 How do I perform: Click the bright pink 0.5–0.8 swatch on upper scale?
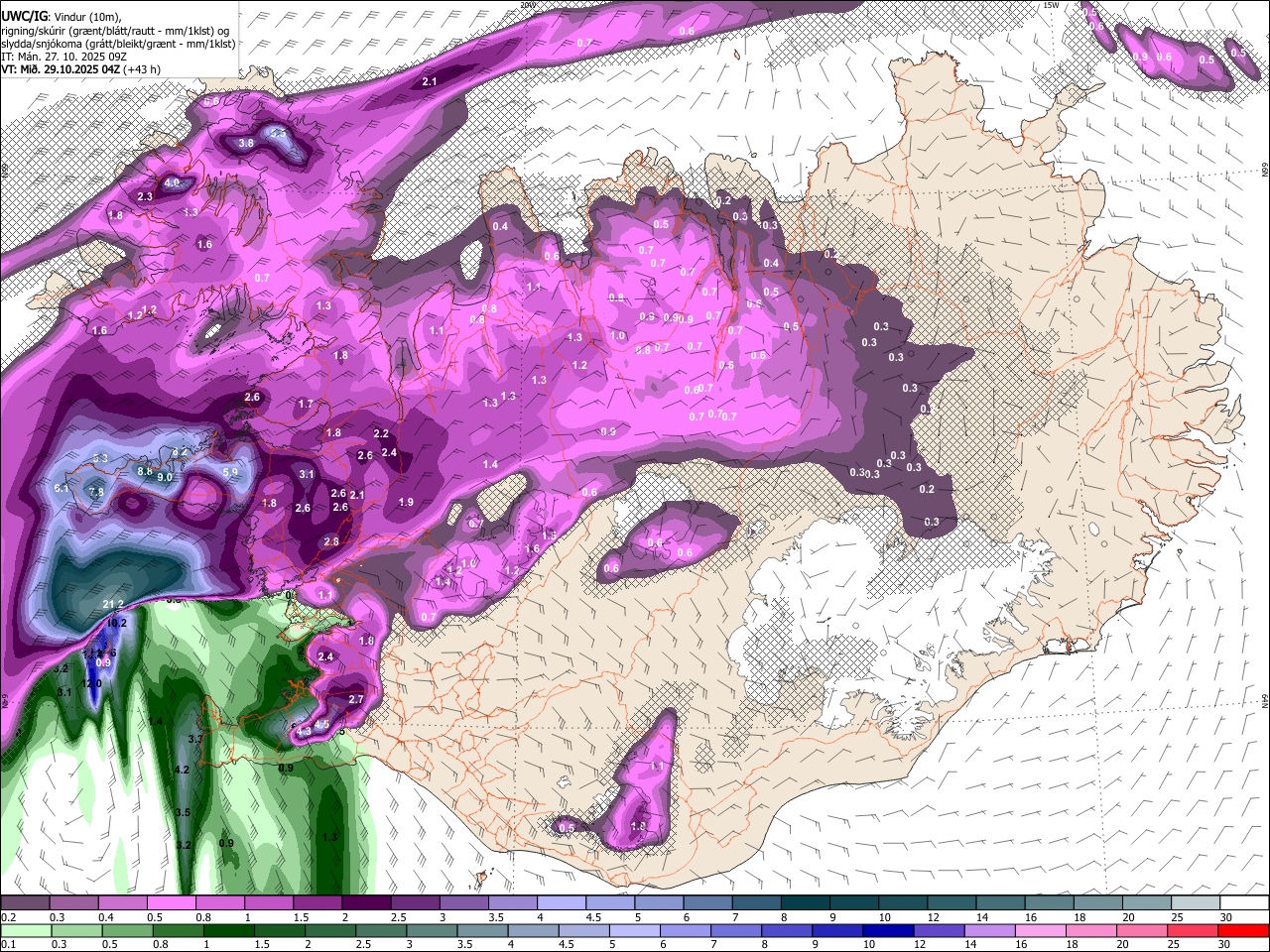(171, 902)
